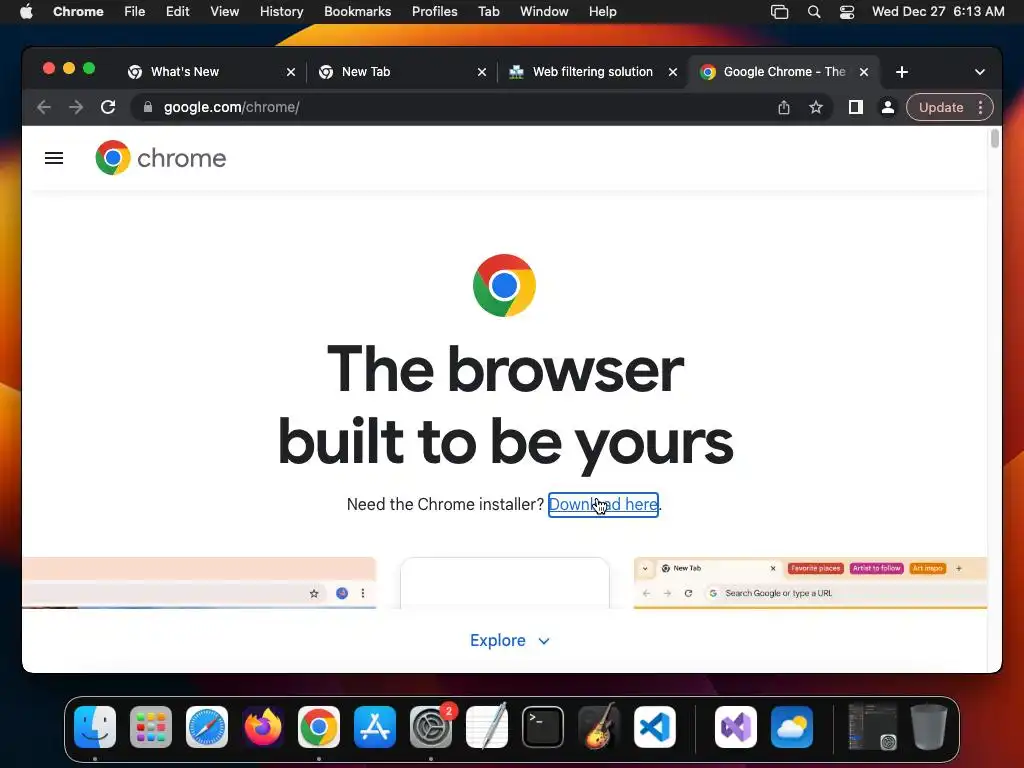This screenshot has width=1024, height=768.
Task: Open Control Center in menu bar
Action: [847, 12]
